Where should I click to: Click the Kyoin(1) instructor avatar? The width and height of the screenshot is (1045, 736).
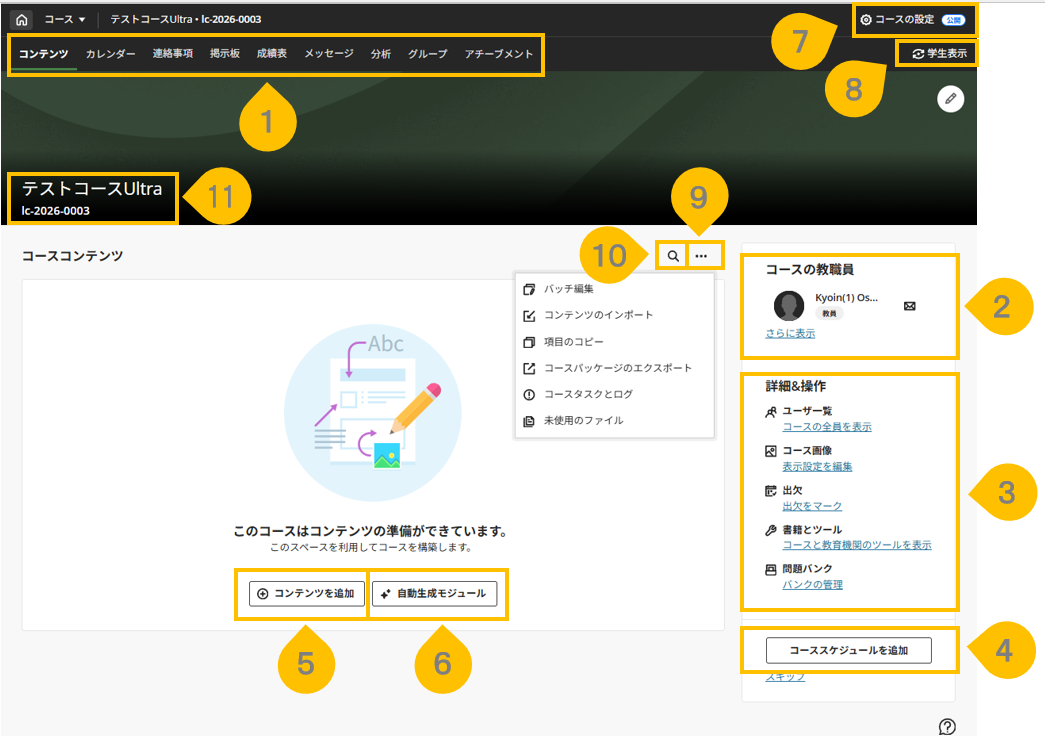(788, 306)
